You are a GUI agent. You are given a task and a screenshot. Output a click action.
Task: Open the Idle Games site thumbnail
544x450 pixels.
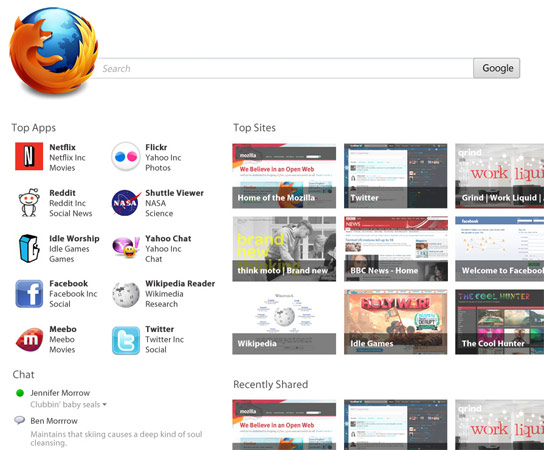(396, 322)
